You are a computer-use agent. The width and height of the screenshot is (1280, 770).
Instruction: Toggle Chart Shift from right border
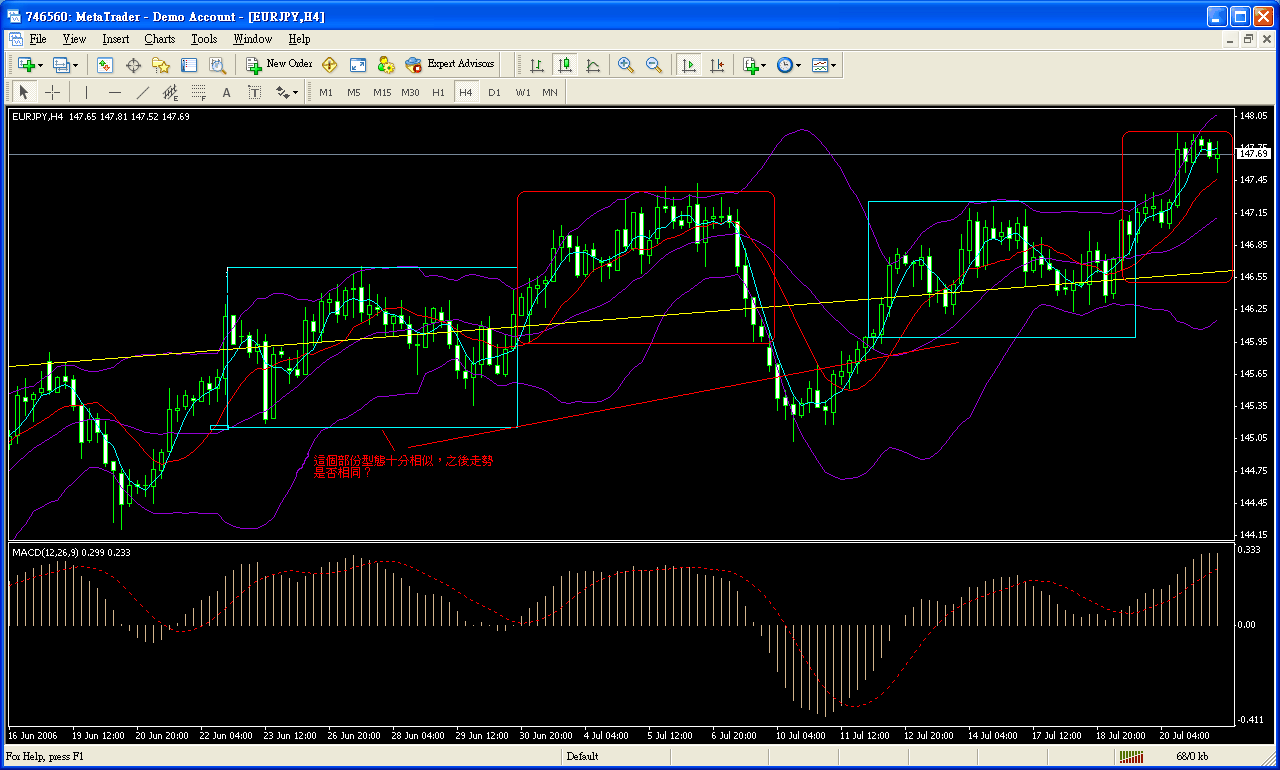[716, 65]
